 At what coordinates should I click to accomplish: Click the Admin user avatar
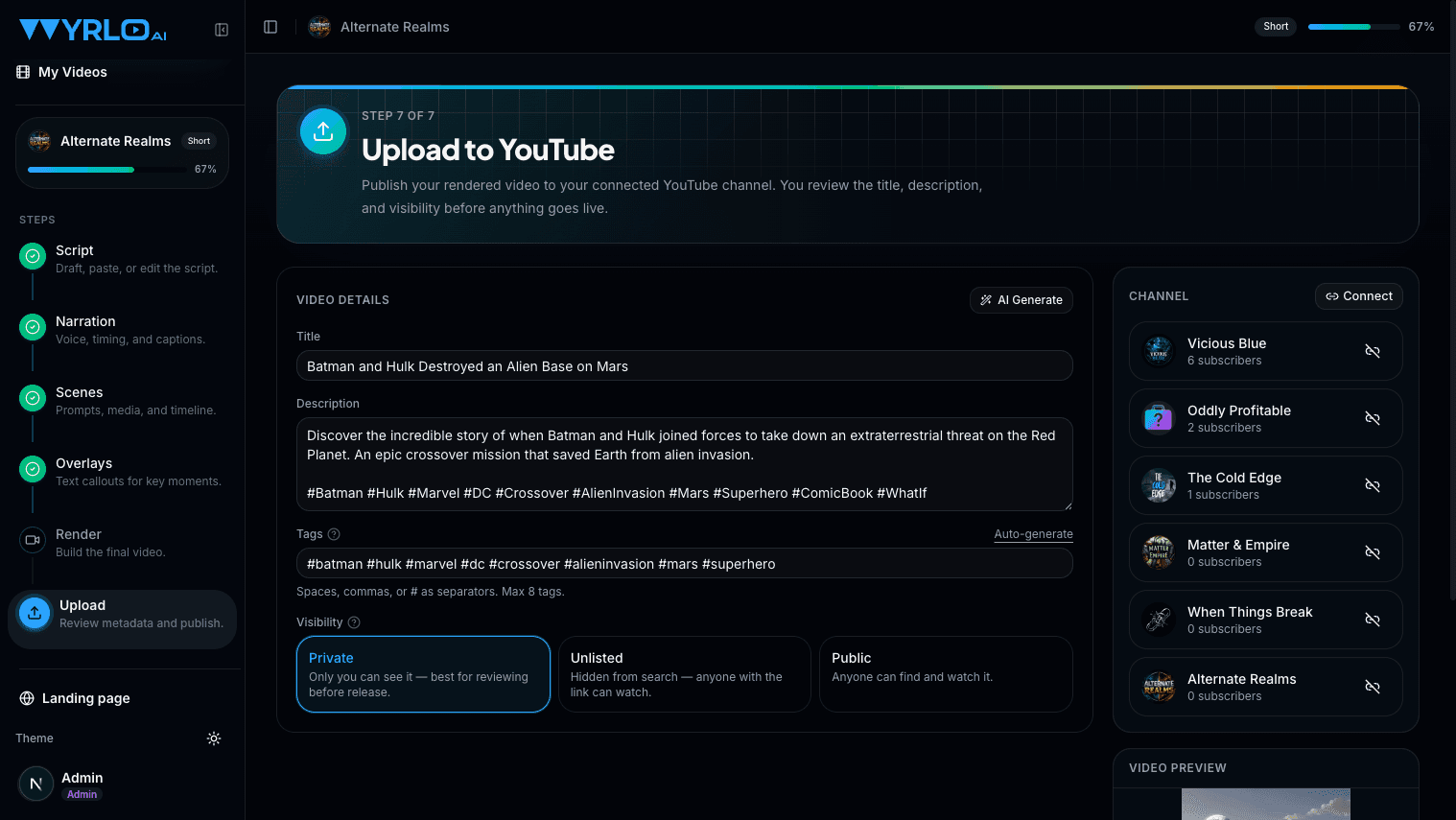(35, 784)
